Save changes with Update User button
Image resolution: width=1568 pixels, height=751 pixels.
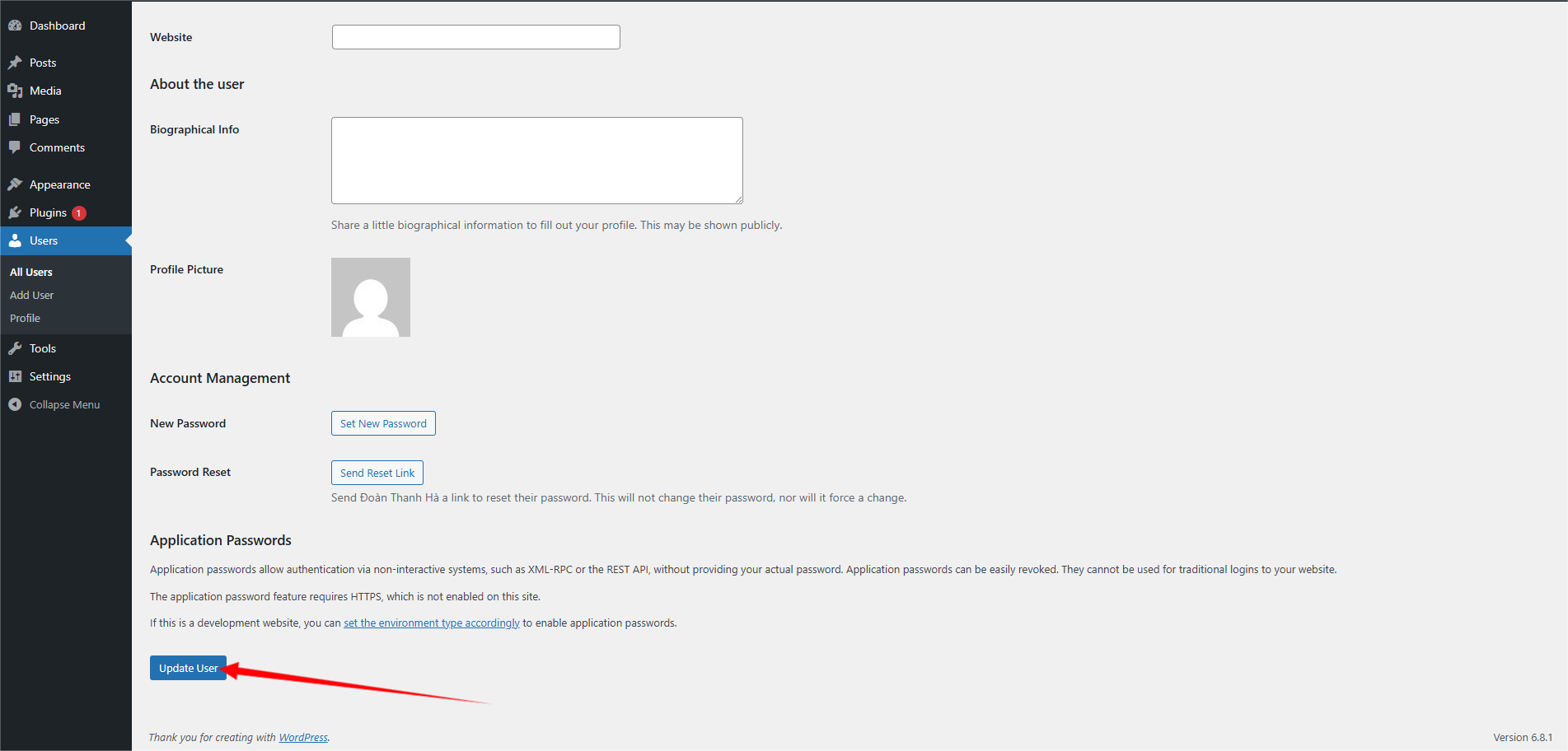click(x=188, y=668)
